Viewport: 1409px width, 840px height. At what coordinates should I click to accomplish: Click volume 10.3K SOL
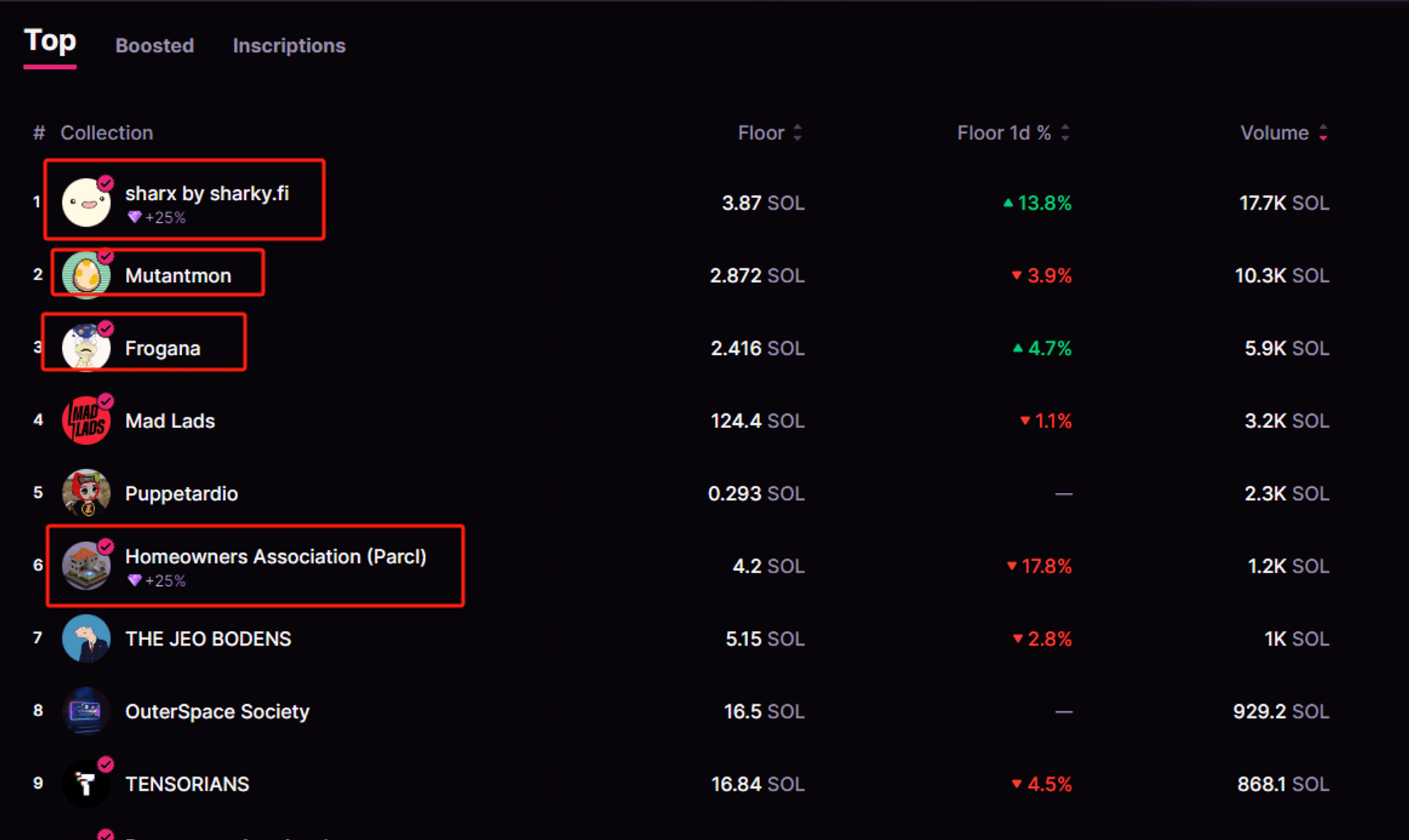click(1282, 275)
